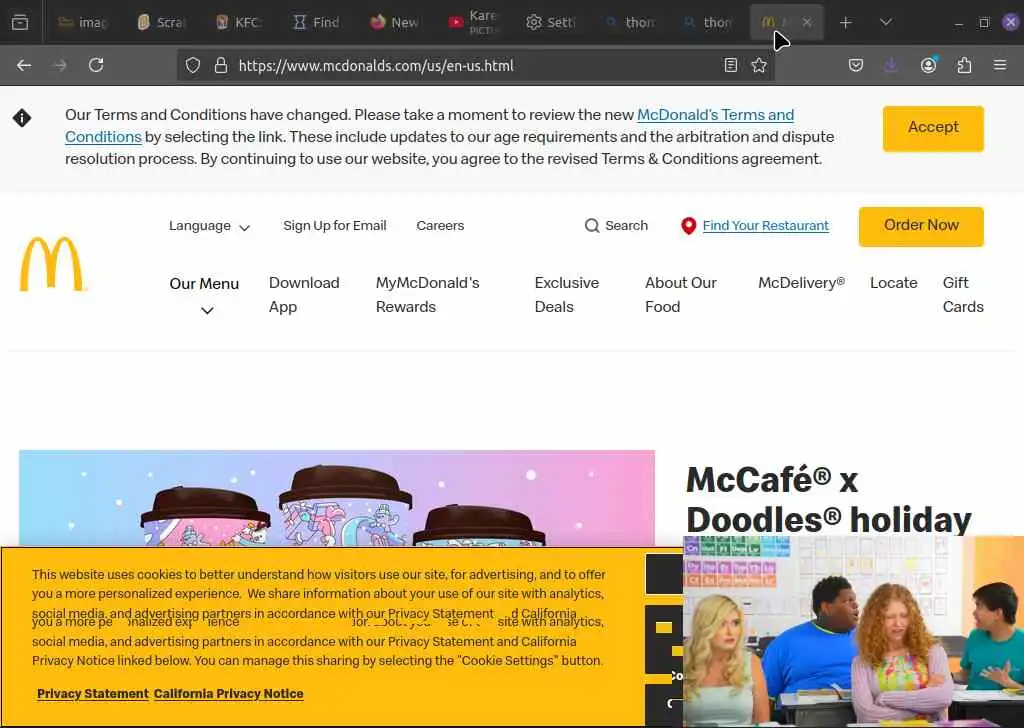Viewport: 1024px width, 728px height.
Task: Click the McDonald's golden arches logo
Action: click(x=52, y=264)
